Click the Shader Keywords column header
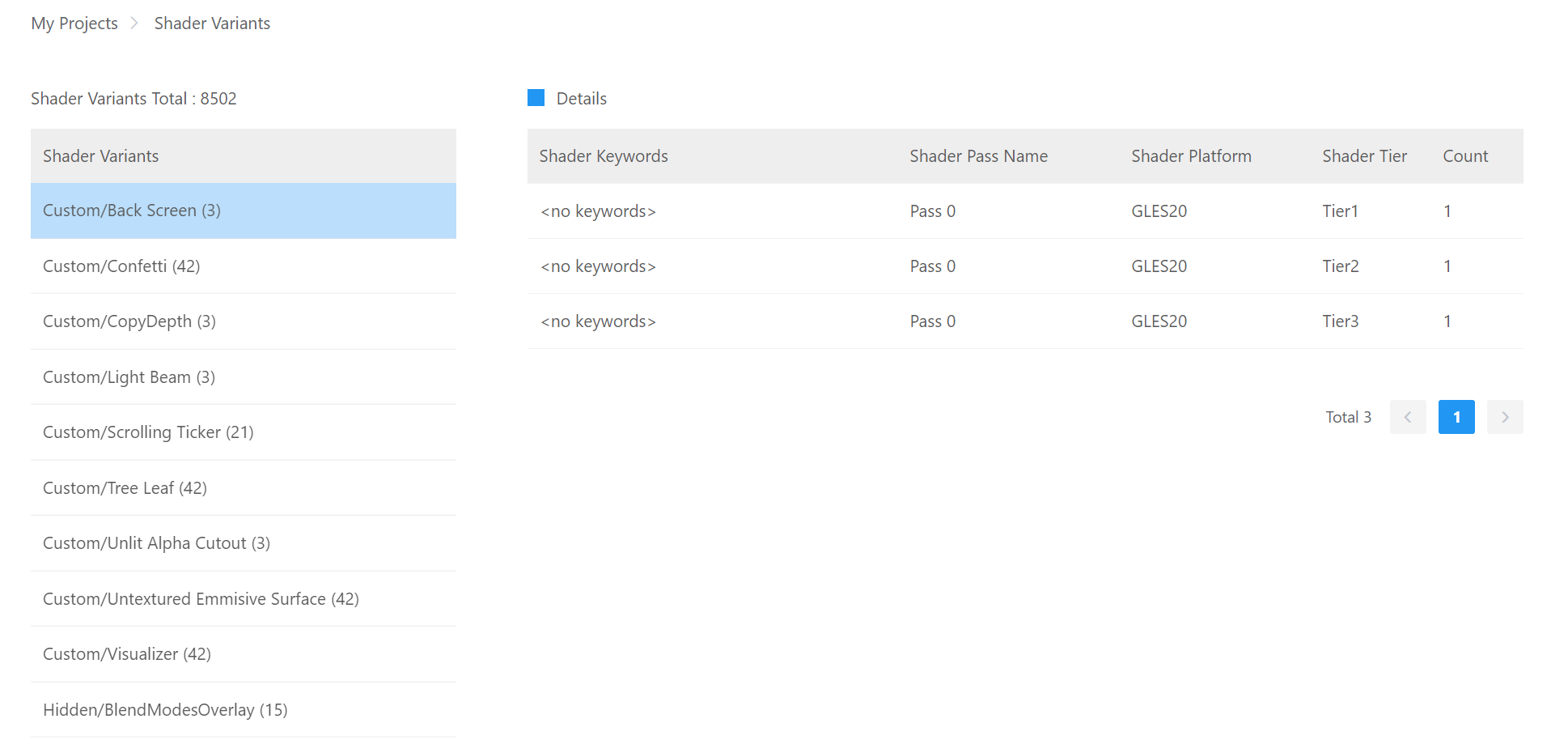Screen dimensions: 1568x740 [x=604, y=156]
